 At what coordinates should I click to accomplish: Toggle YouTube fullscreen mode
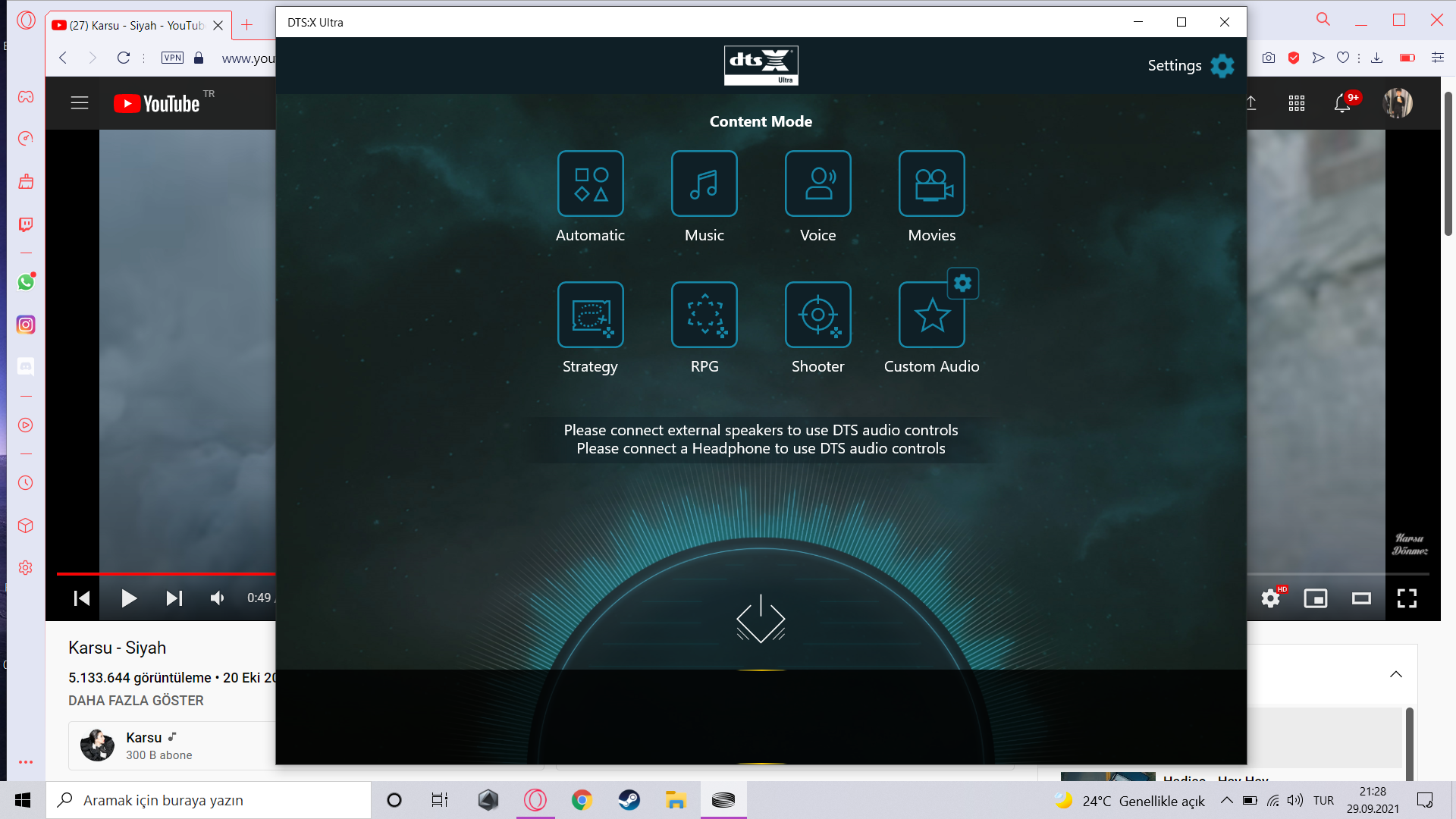1407,598
